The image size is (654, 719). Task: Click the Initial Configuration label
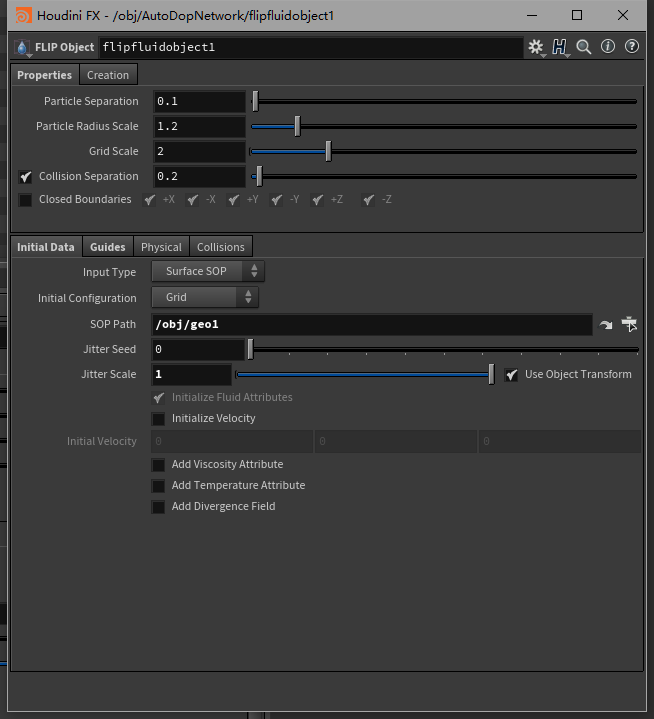point(87,298)
